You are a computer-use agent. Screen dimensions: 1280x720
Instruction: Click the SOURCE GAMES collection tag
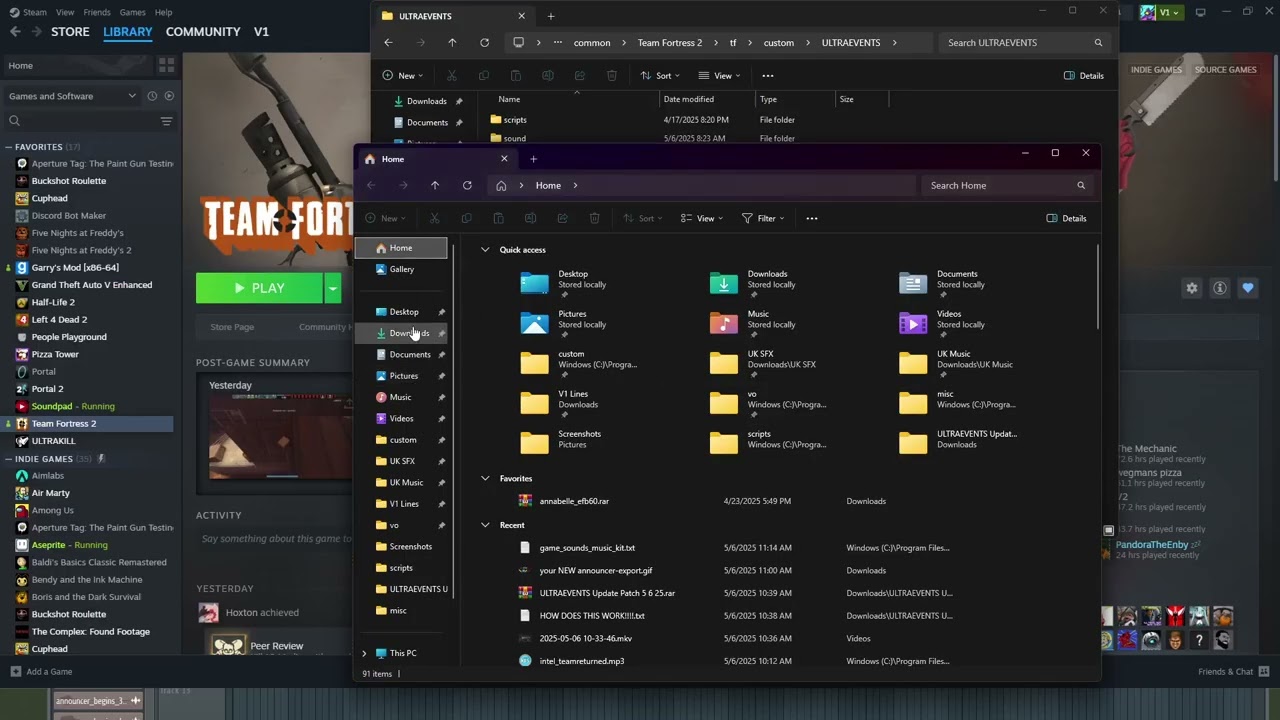(x=1226, y=70)
